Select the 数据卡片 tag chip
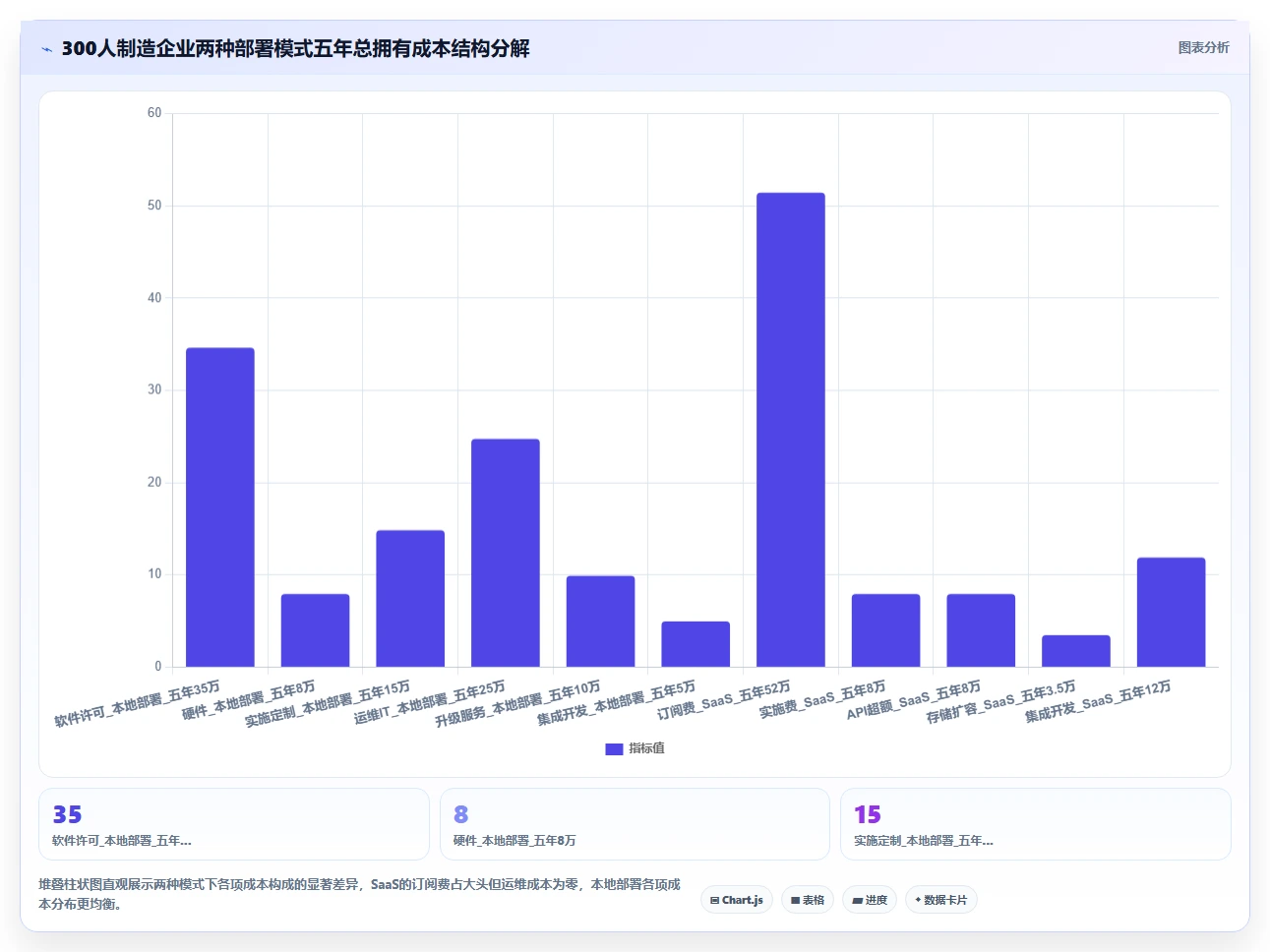This screenshot has height=952, width=1270. point(941,900)
